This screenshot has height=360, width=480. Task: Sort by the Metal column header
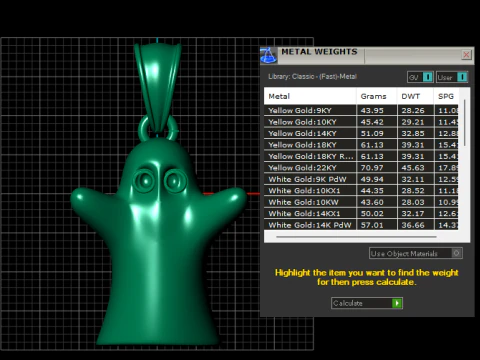coord(310,96)
